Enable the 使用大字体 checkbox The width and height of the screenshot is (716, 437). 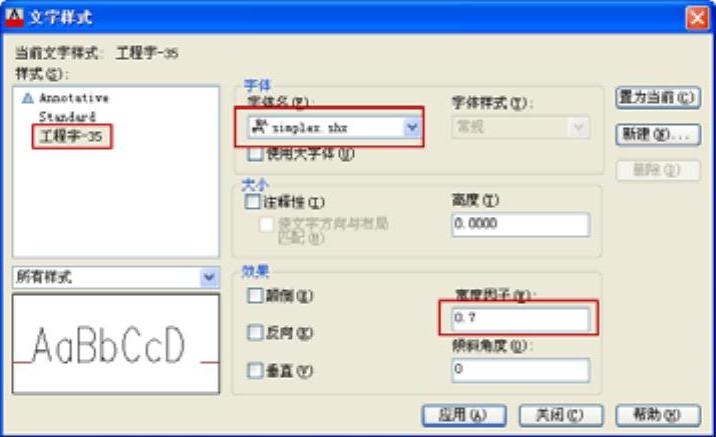(x=255, y=154)
